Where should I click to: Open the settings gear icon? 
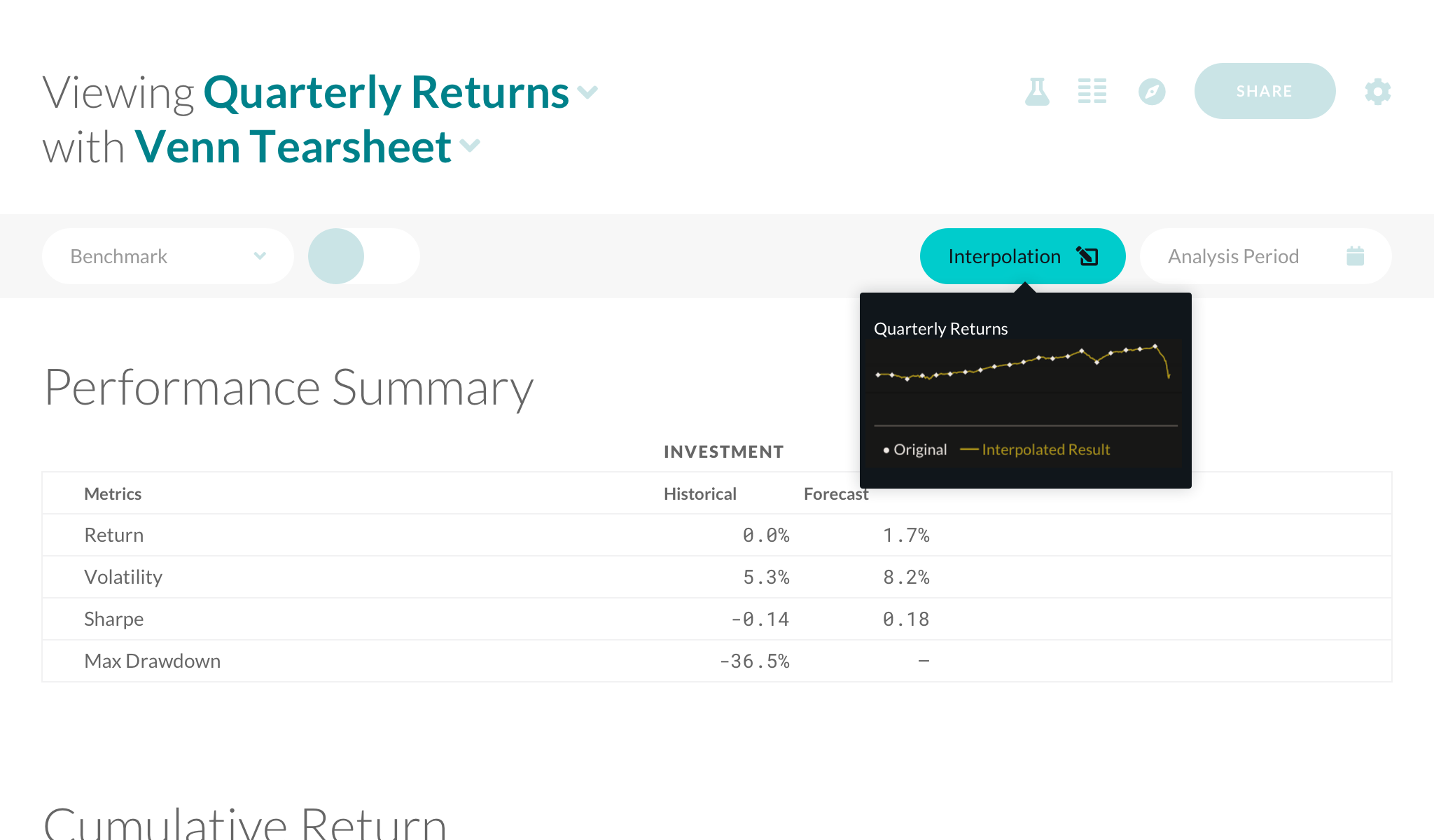coord(1377,92)
